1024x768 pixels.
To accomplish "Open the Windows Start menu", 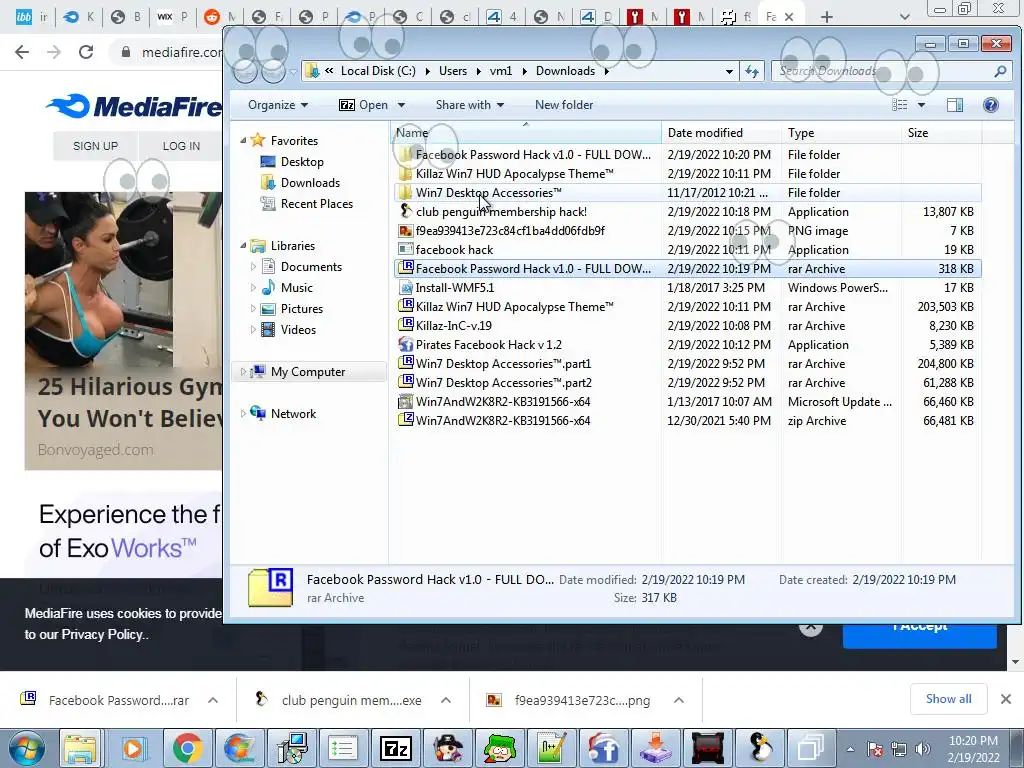I will (26, 749).
